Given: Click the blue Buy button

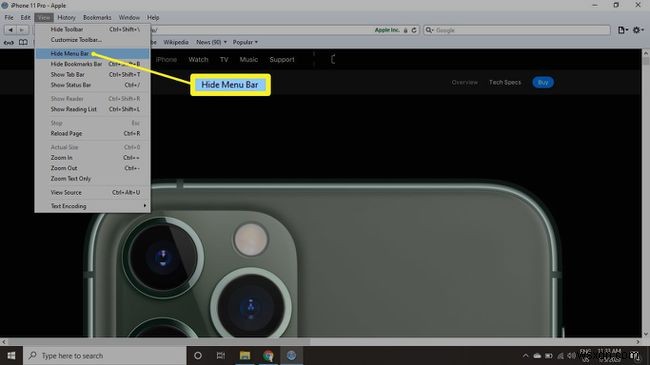Looking at the screenshot, I should [543, 82].
